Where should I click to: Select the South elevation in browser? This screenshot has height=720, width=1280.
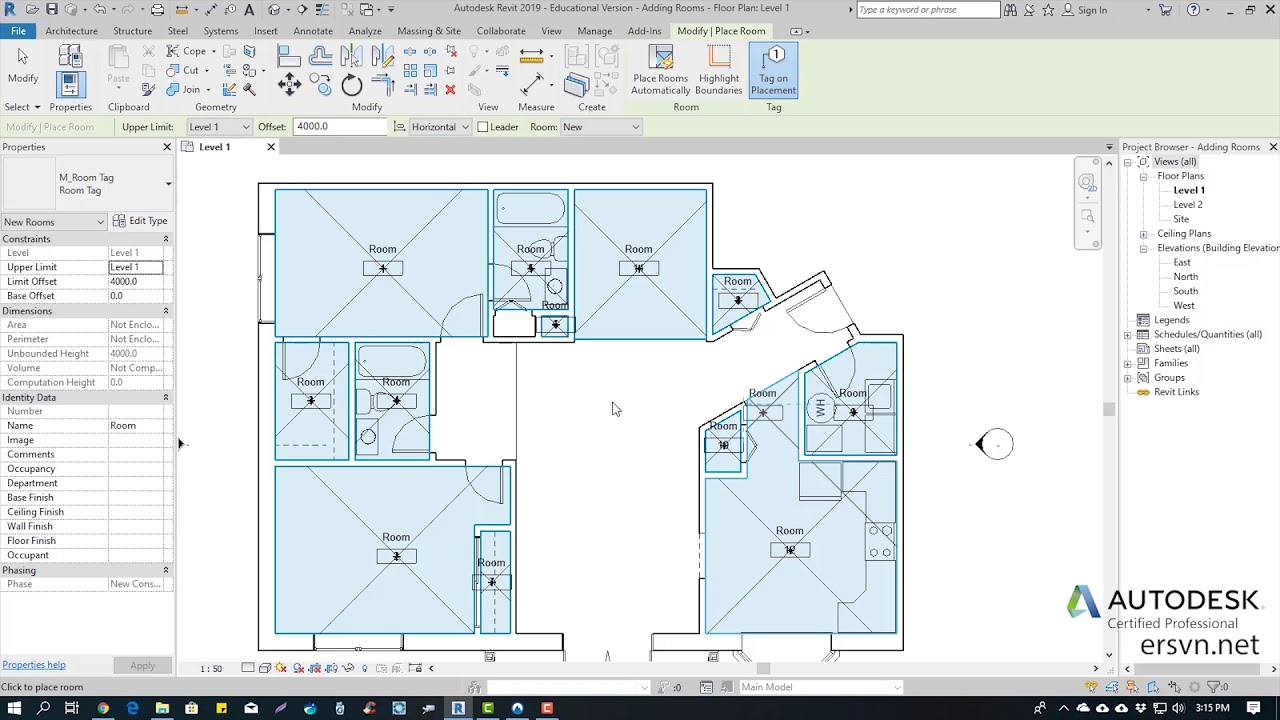click(x=1185, y=291)
